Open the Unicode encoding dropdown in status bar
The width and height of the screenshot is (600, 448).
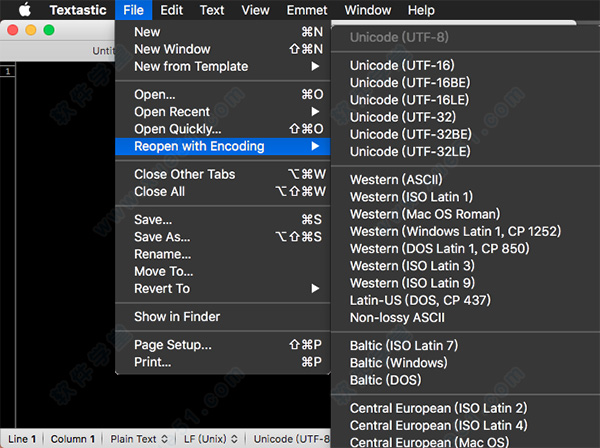click(290, 439)
